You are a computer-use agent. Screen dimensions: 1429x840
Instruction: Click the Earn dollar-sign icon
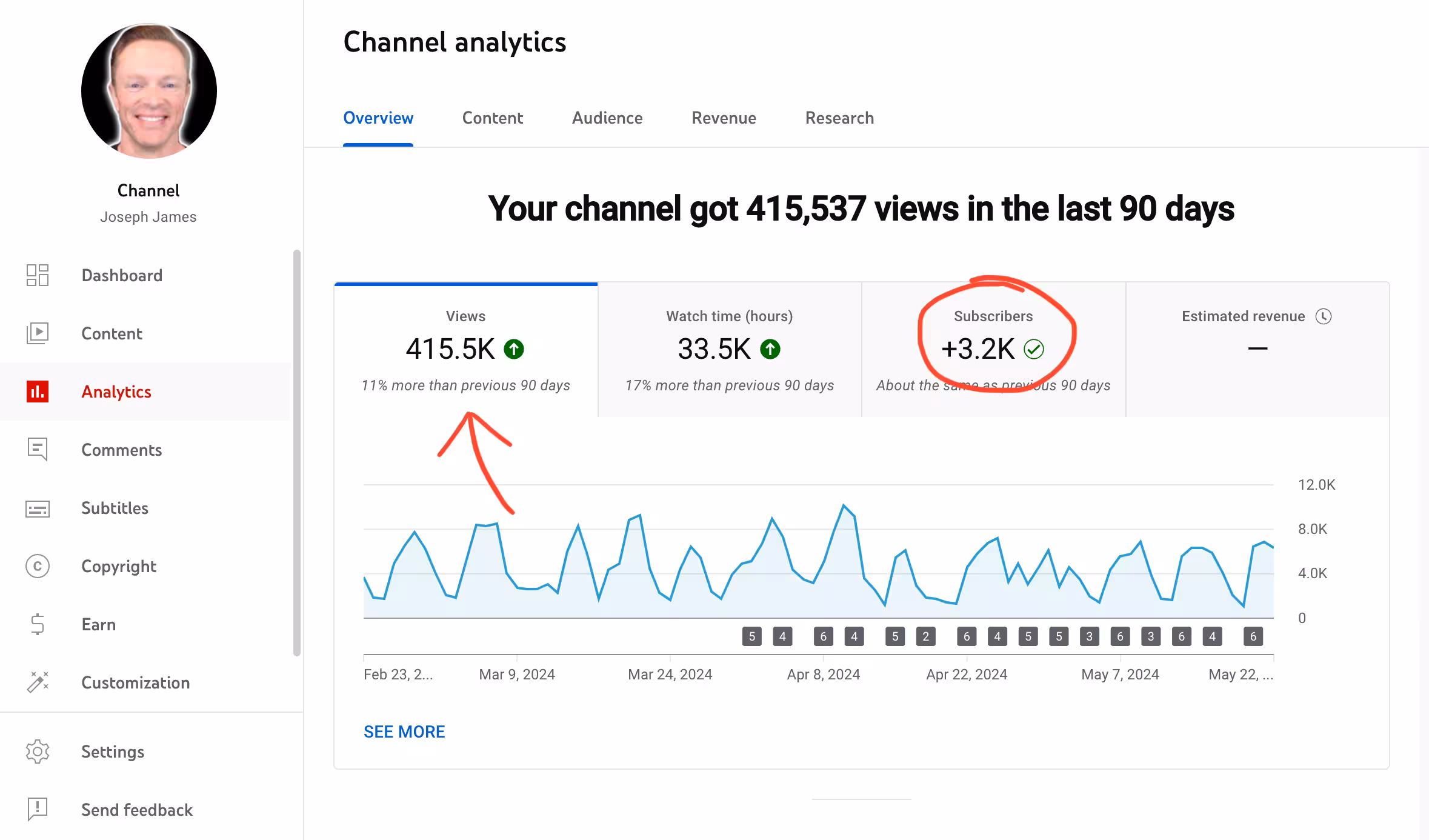38,624
